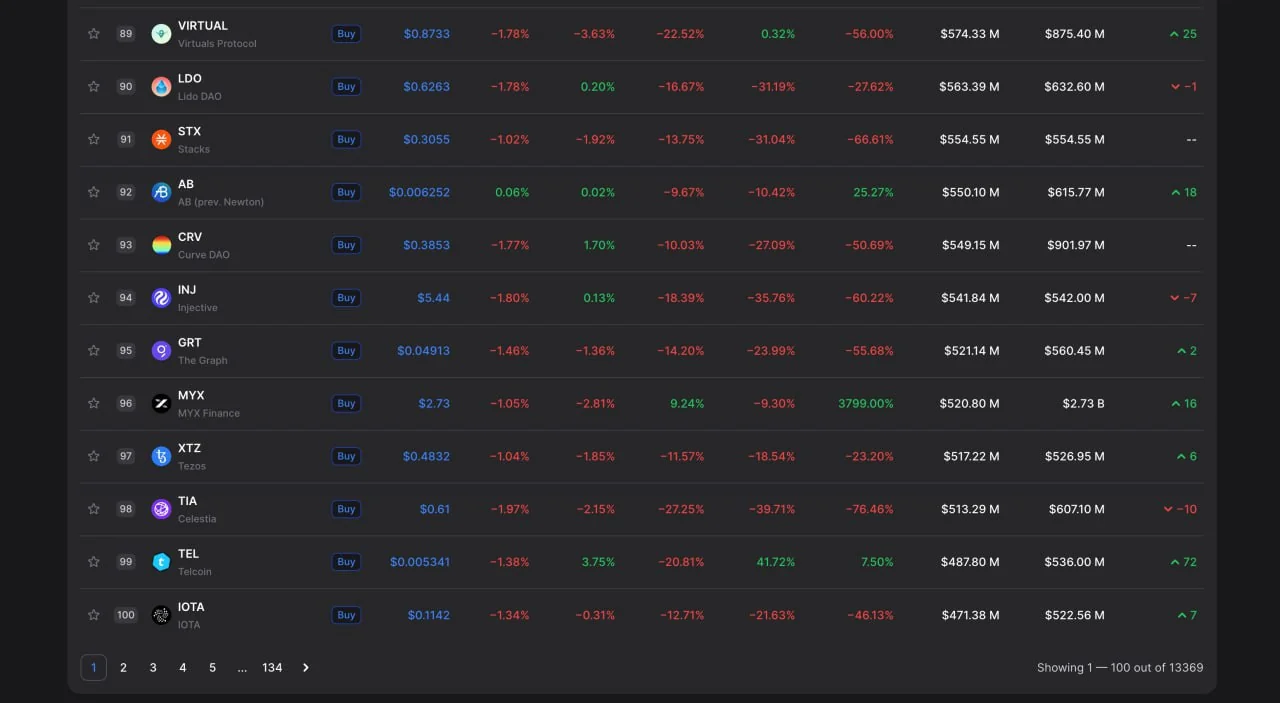Open the Celestia TIA coin name link
Viewport: 1280px width, 703px height.
tap(187, 501)
